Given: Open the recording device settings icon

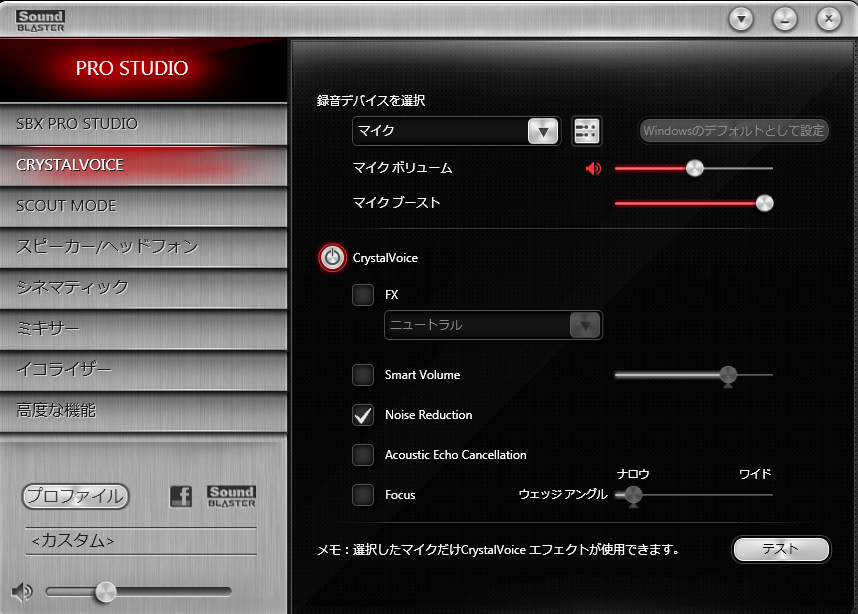Looking at the screenshot, I should pos(587,131).
